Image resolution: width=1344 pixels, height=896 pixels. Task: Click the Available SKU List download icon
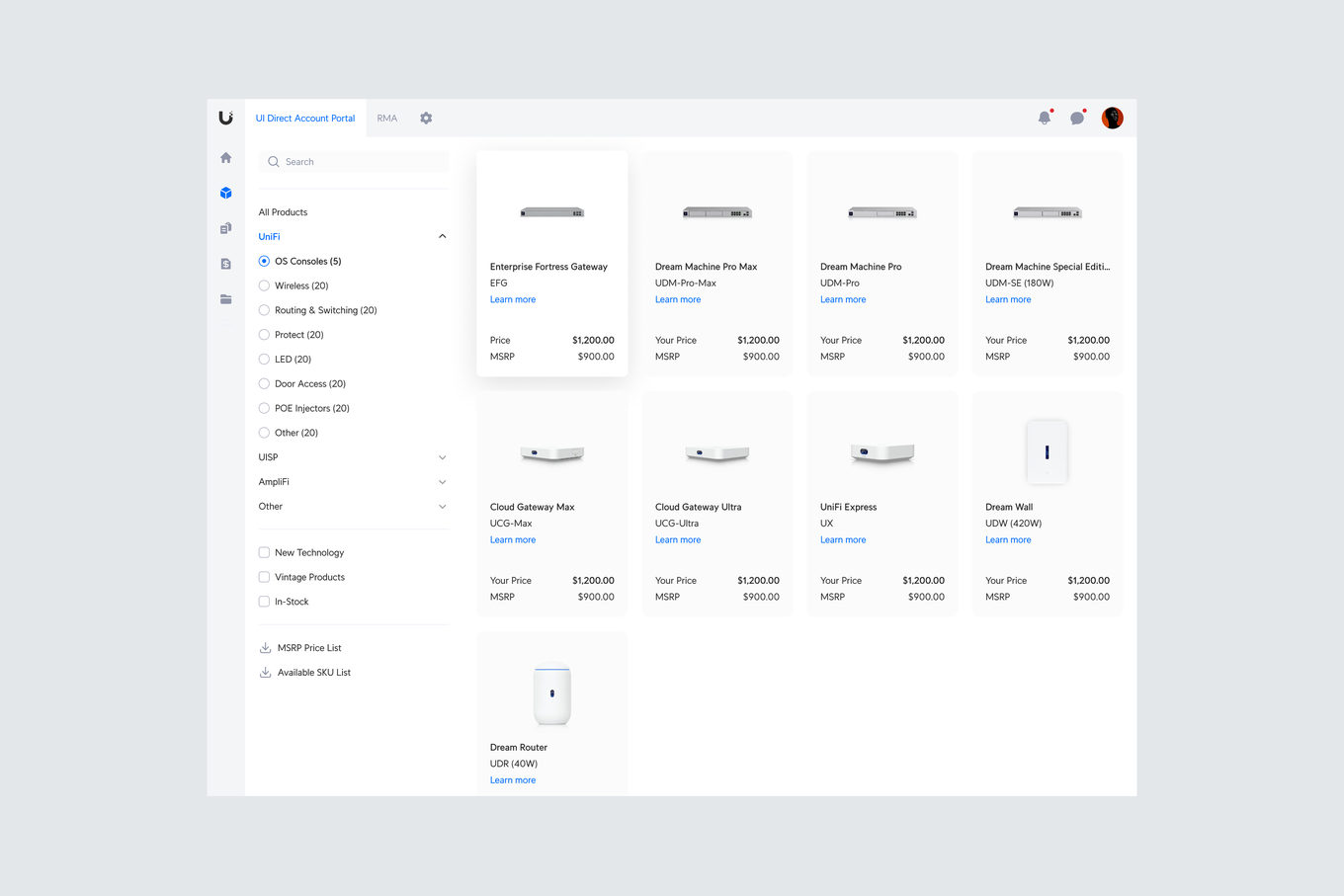[x=265, y=673]
